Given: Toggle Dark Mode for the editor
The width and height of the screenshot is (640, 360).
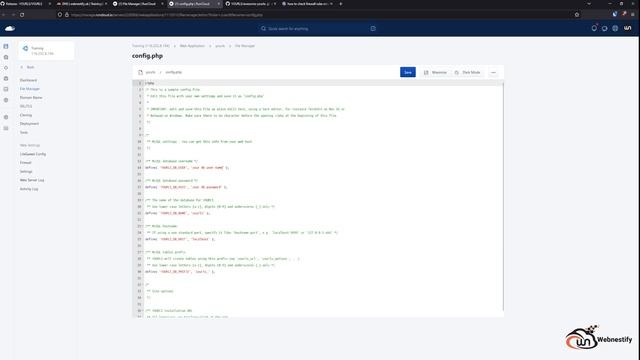Looking at the screenshot, I should coord(467,72).
